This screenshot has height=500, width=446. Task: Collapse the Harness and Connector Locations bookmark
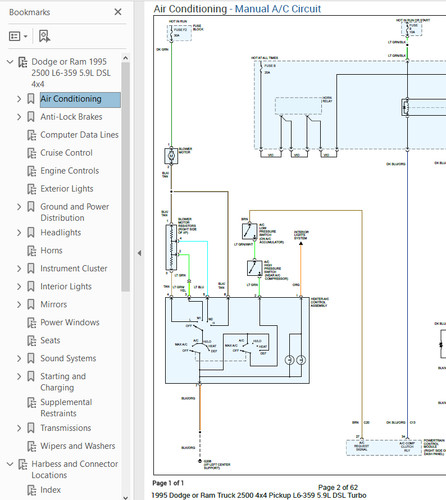point(10,464)
